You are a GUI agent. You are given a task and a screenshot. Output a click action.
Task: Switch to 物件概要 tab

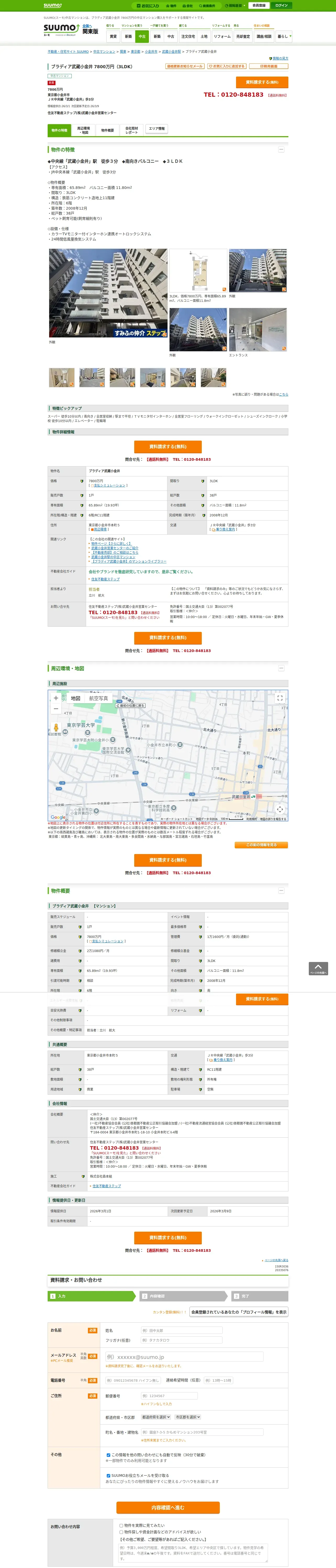point(107,130)
